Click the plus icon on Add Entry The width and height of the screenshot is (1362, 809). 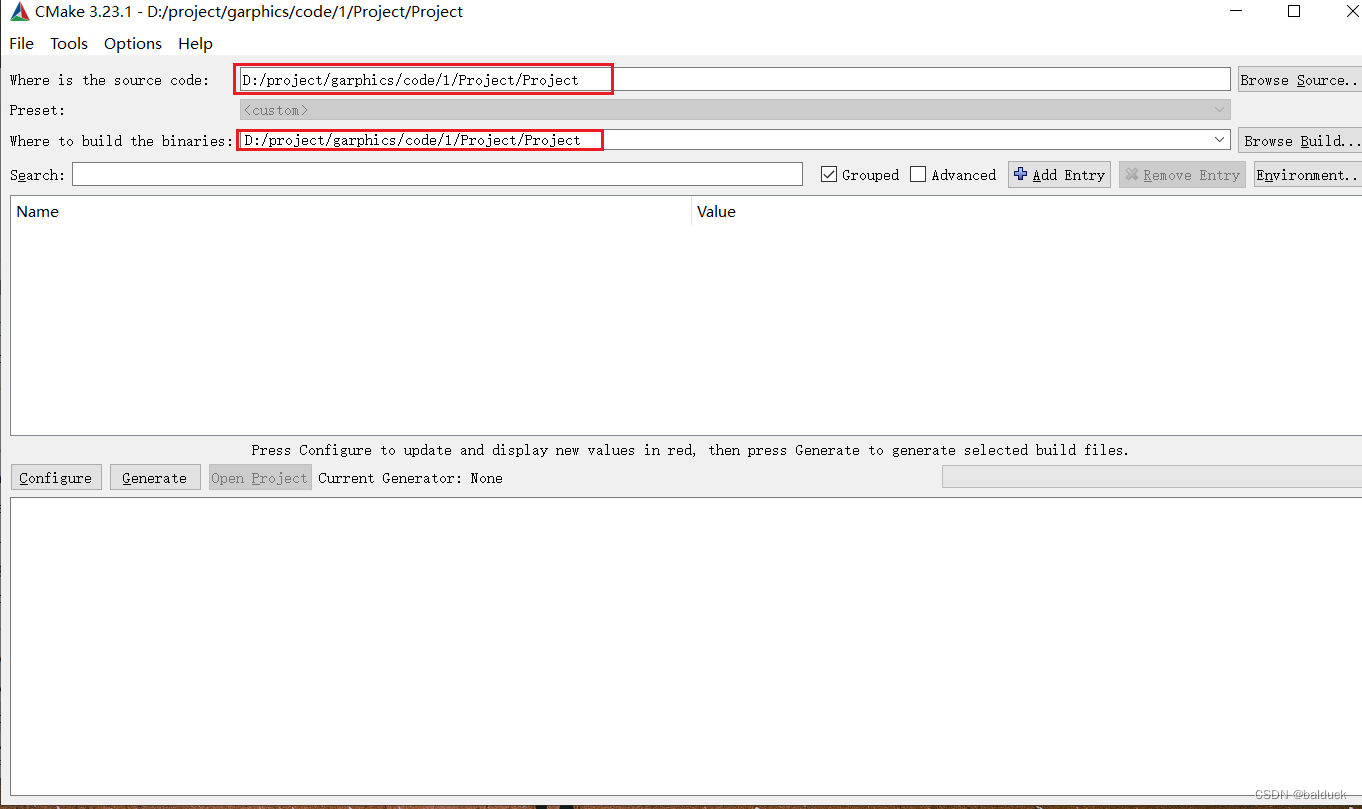[x=1023, y=174]
